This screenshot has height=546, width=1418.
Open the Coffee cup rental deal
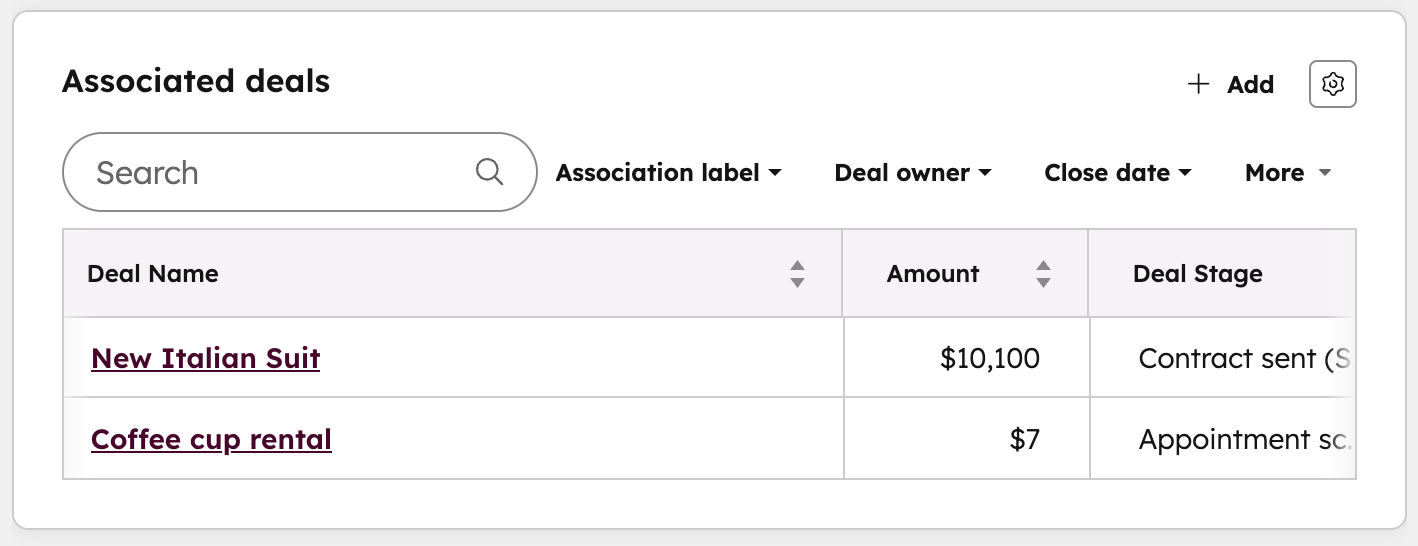211,439
